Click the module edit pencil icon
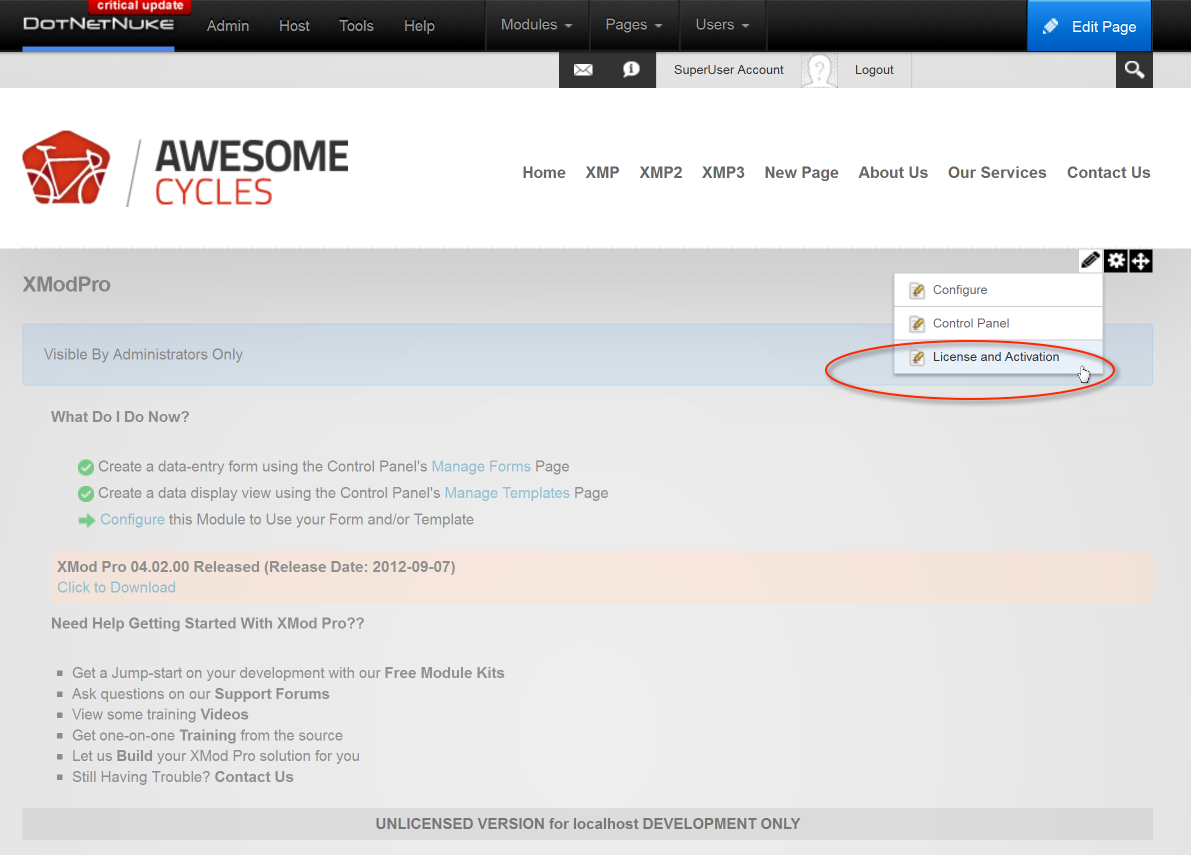Screen dimensions: 1191x855 pos(1090,260)
